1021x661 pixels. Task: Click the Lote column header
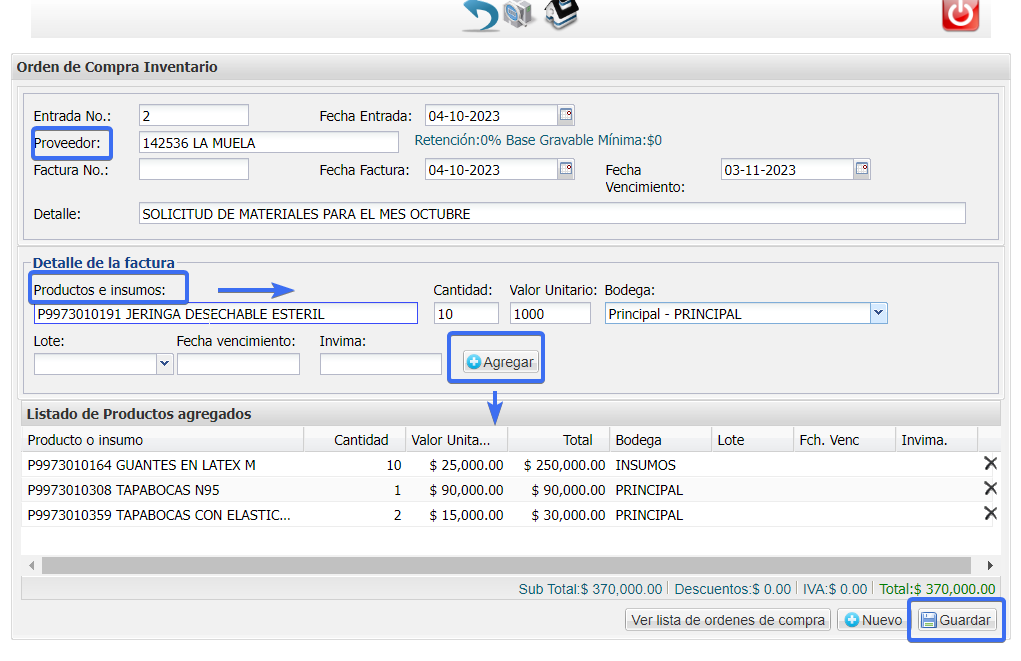click(x=753, y=440)
